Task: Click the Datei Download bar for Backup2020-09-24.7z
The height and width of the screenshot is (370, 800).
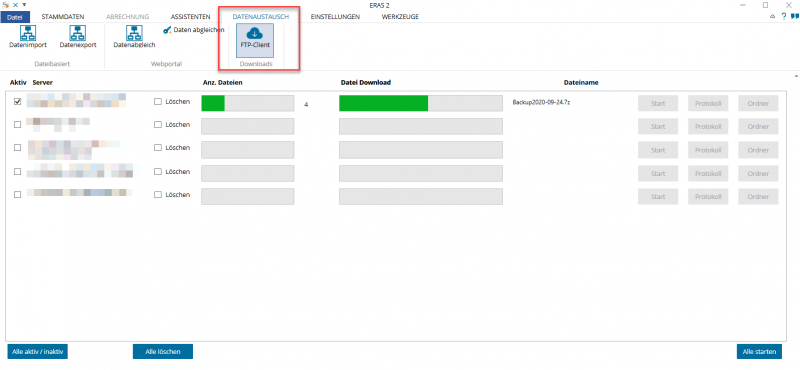Action: (421, 103)
